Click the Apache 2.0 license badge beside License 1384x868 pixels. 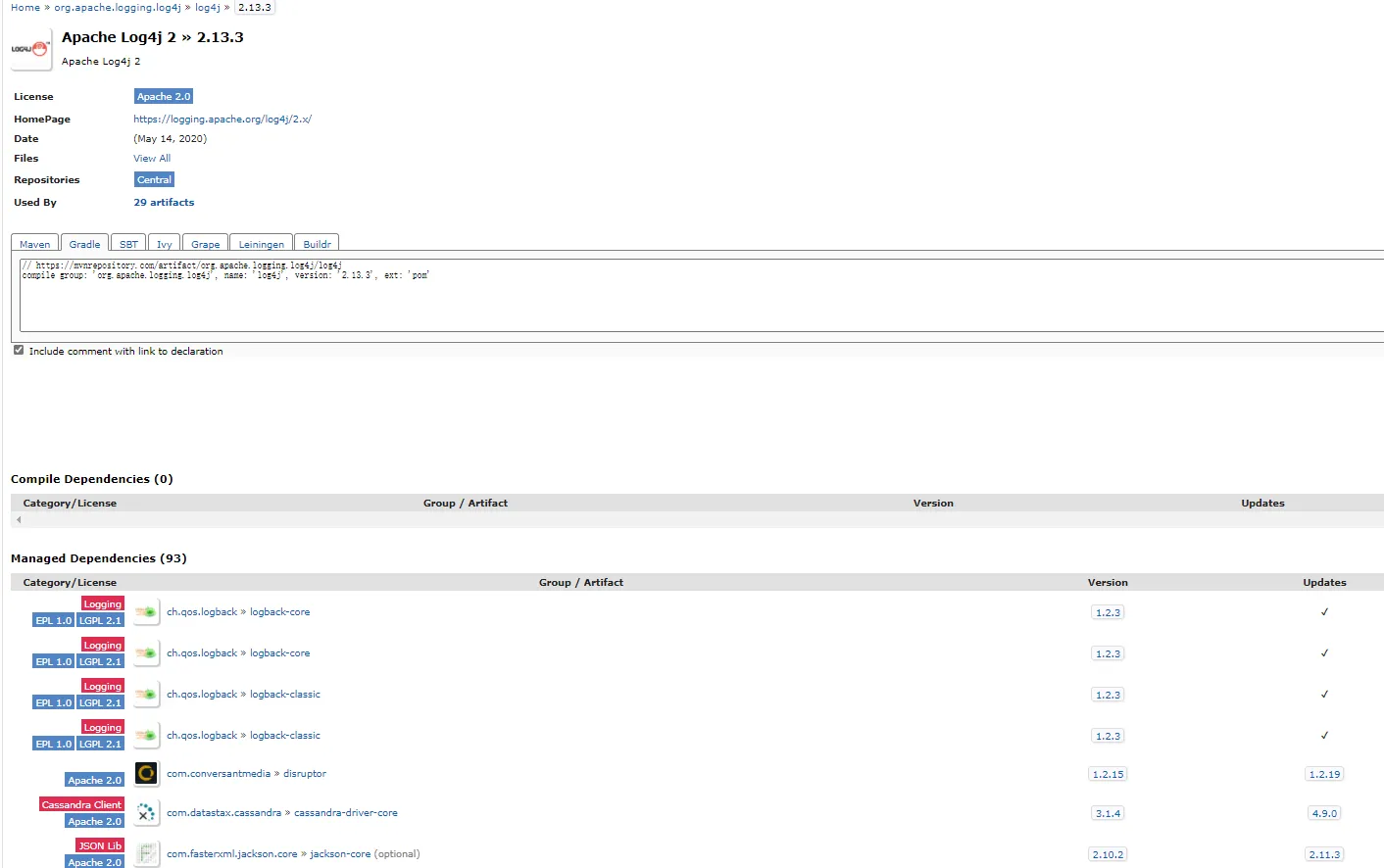pos(164,97)
